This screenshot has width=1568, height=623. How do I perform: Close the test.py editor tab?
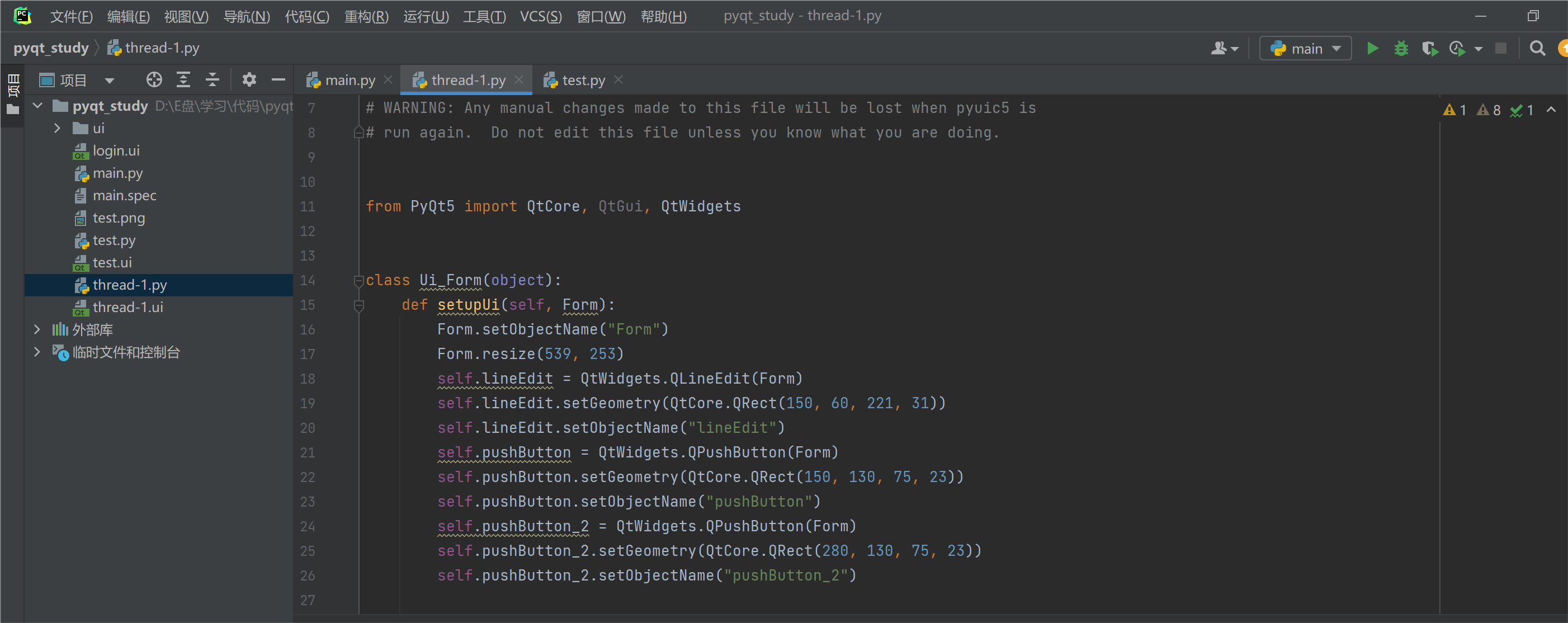618,80
